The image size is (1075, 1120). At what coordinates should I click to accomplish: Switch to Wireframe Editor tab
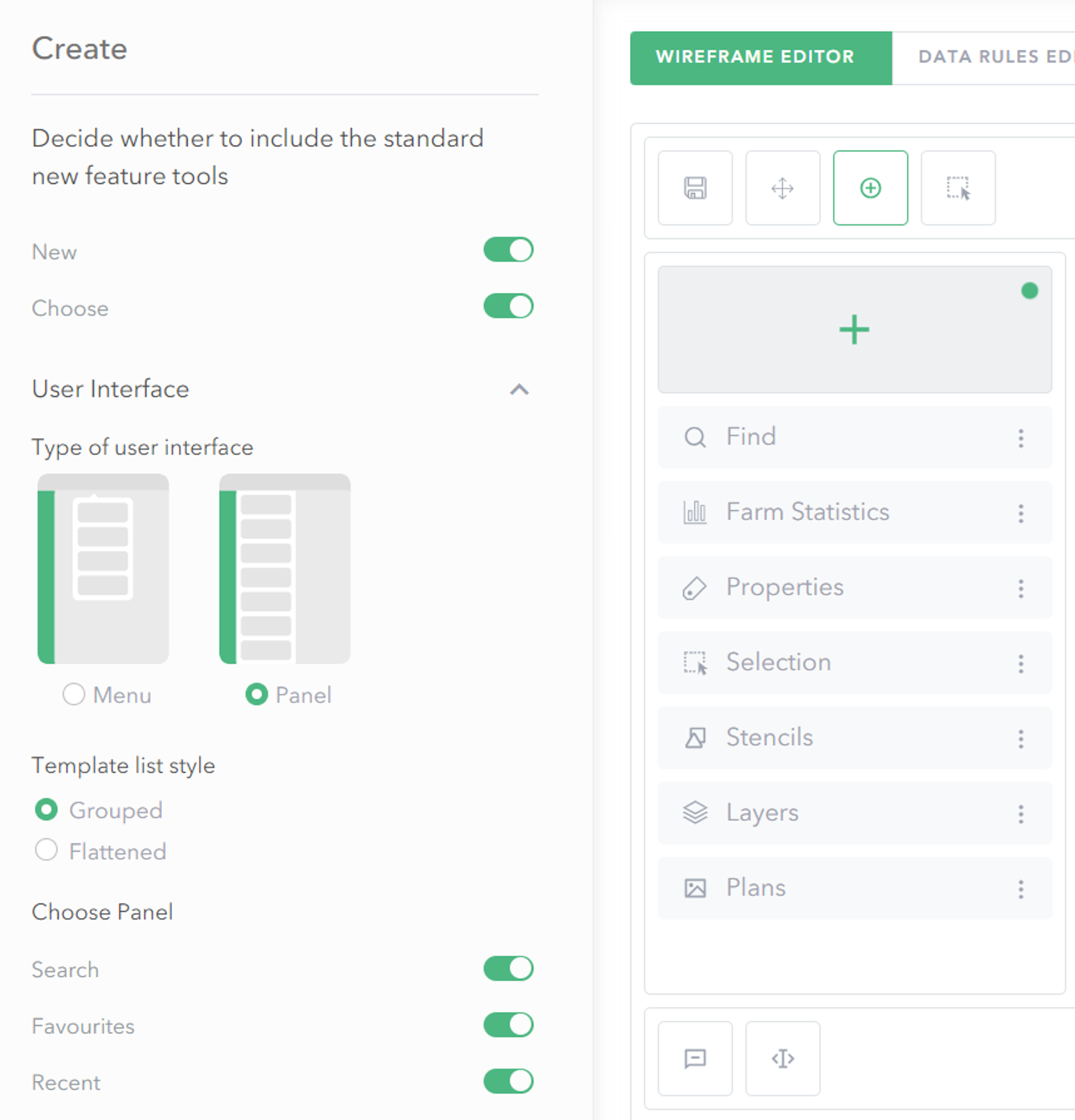coord(761,58)
